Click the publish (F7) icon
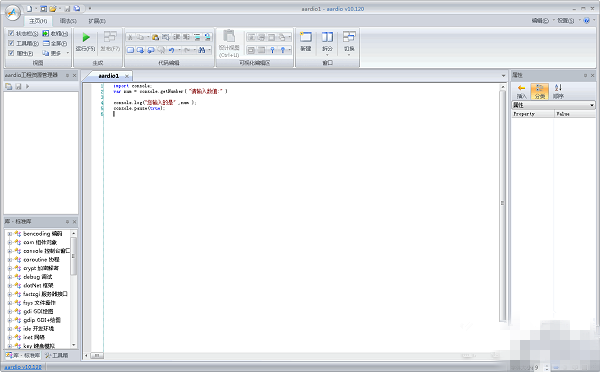Image resolution: width=600 pixels, height=372 pixels. (110, 37)
